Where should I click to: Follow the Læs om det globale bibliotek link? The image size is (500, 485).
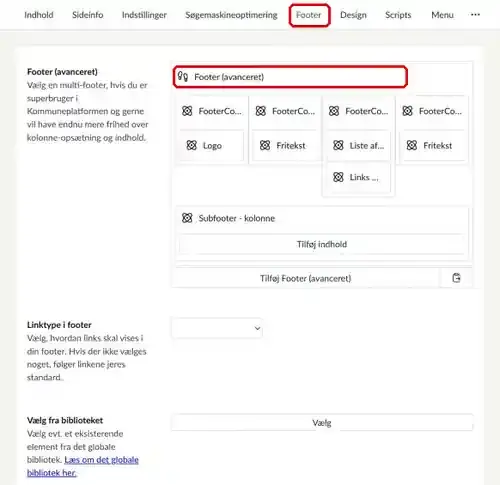tap(83, 466)
